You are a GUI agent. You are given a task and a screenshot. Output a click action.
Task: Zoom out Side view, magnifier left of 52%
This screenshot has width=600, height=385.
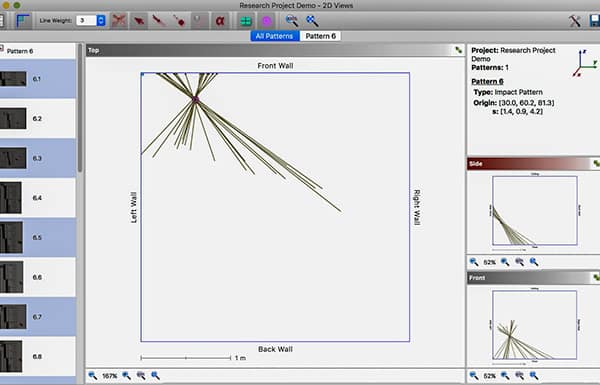[x=474, y=262]
